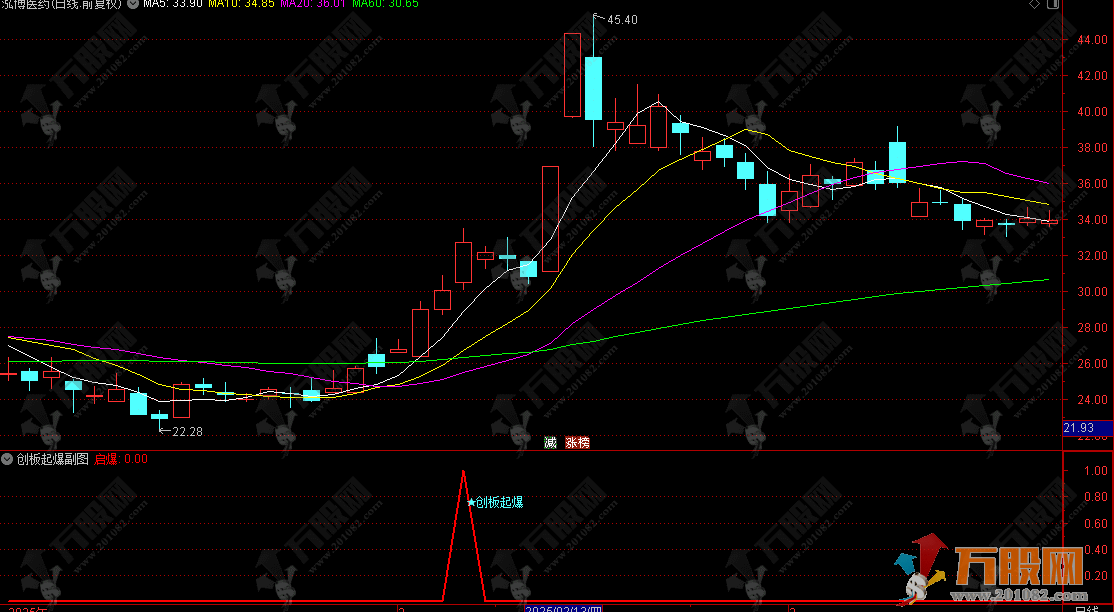1114x612 pixels.
Task: Click the 日线 period label at bottom right
Action: [x=1086, y=607]
